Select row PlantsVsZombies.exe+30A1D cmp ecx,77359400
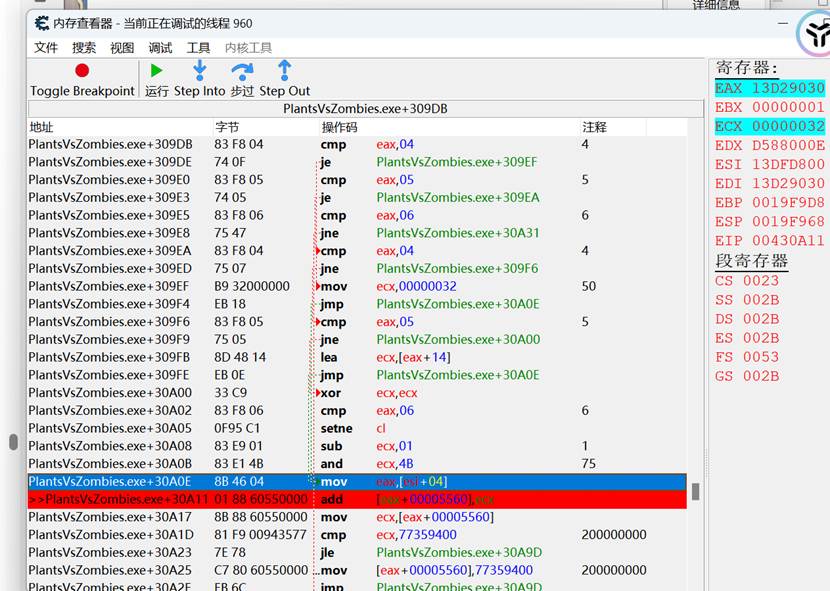Screen dimensions: 830x591 point(357,534)
